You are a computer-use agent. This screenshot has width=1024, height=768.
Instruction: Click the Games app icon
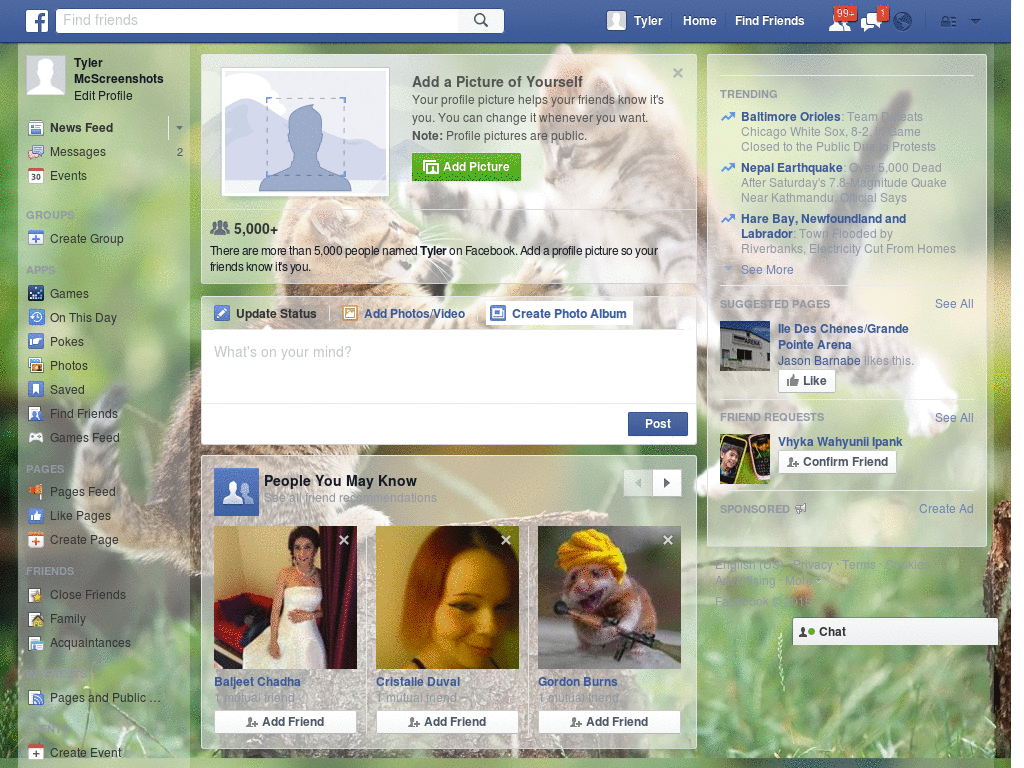tap(36, 293)
